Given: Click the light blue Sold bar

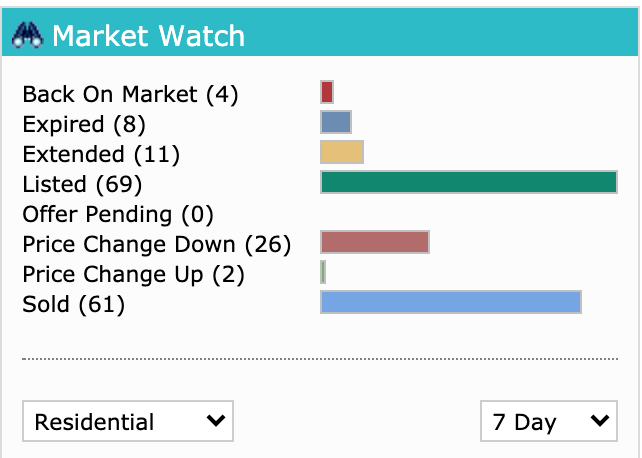Looking at the screenshot, I should [x=451, y=302].
